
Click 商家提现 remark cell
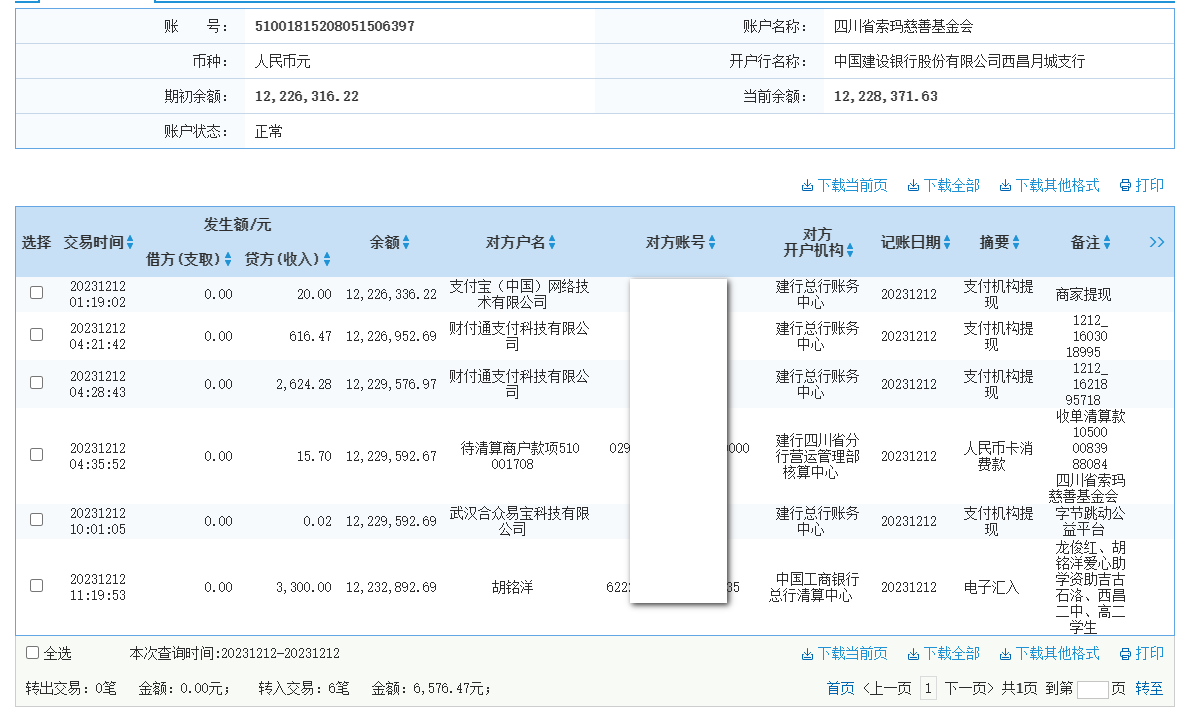coord(1083,295)
